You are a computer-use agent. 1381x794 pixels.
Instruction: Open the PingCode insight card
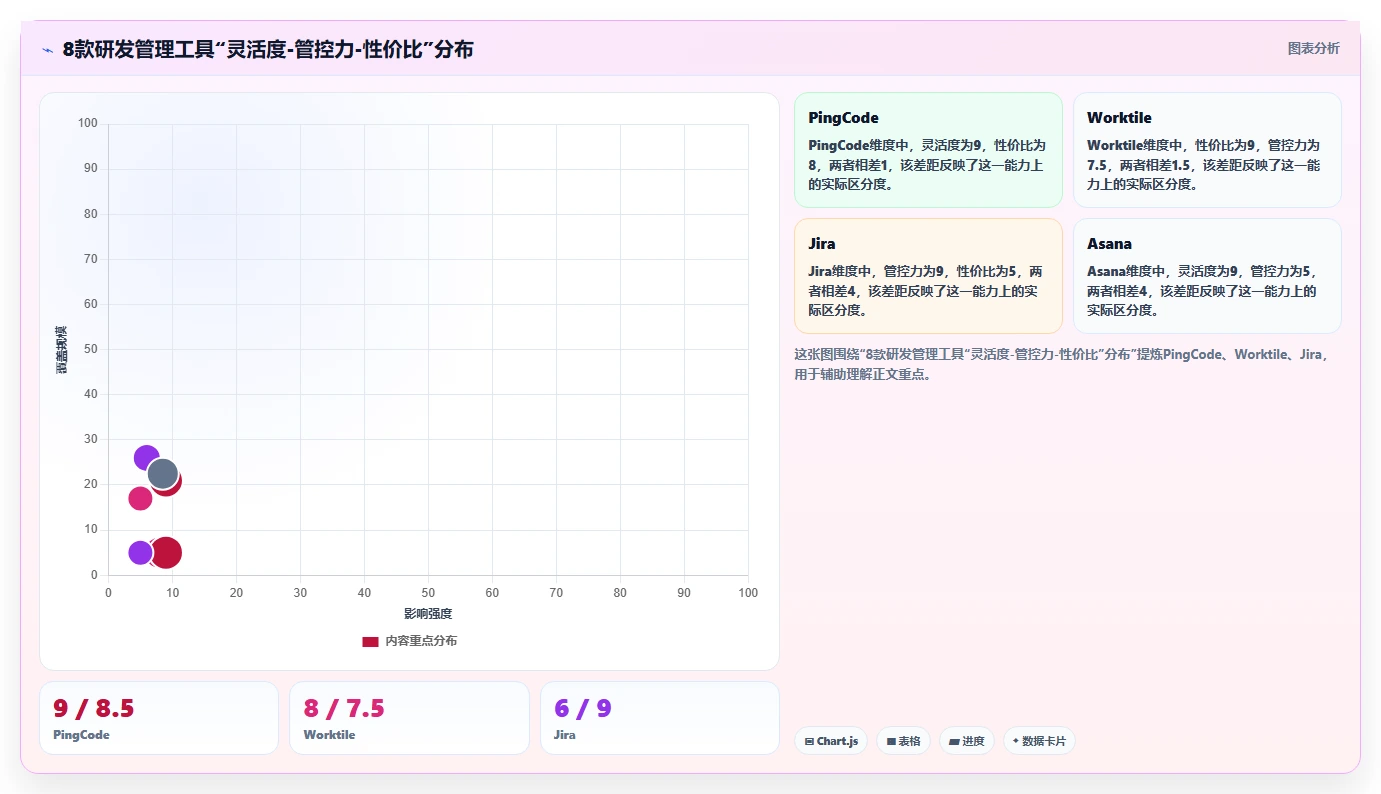[x=928, y=150]
